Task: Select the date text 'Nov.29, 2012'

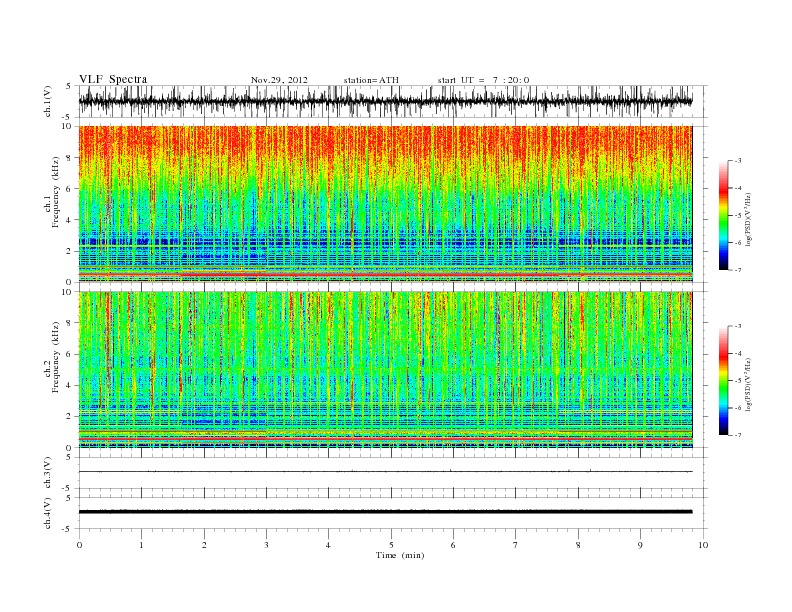Action: coord(279,80)
